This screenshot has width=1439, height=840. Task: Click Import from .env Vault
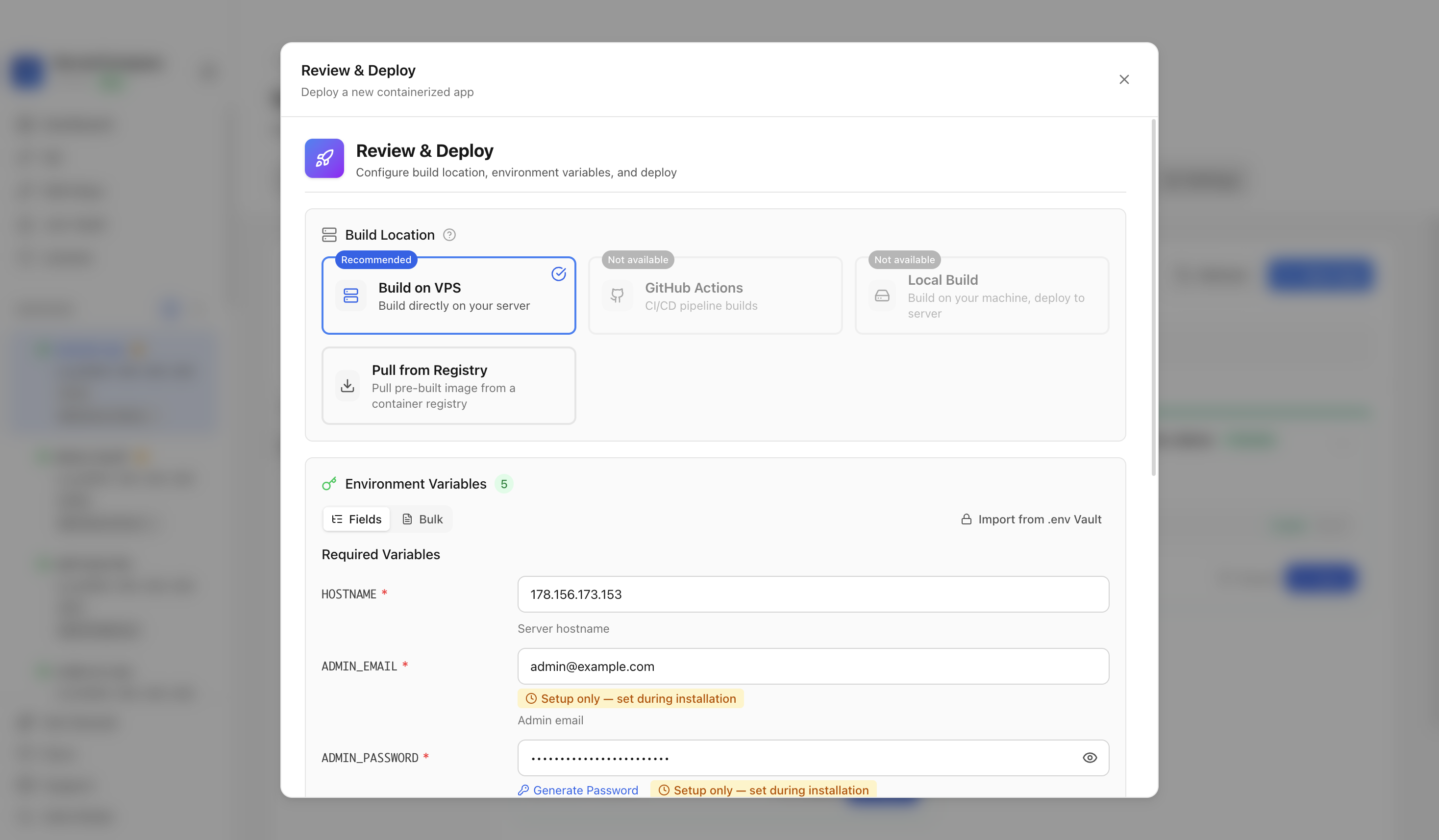(x=1031, y=519)
